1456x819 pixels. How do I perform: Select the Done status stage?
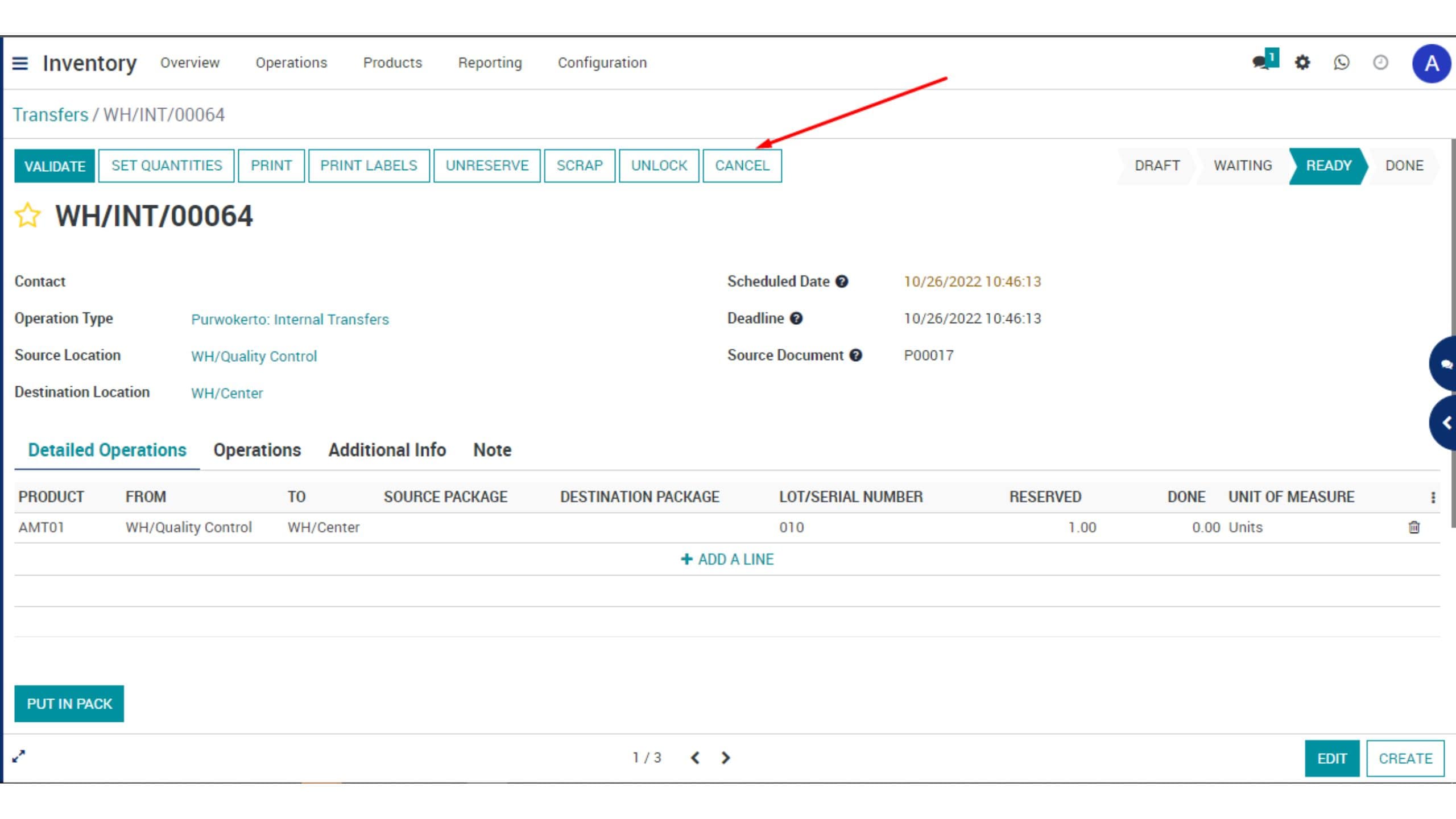click(1404, 166)
